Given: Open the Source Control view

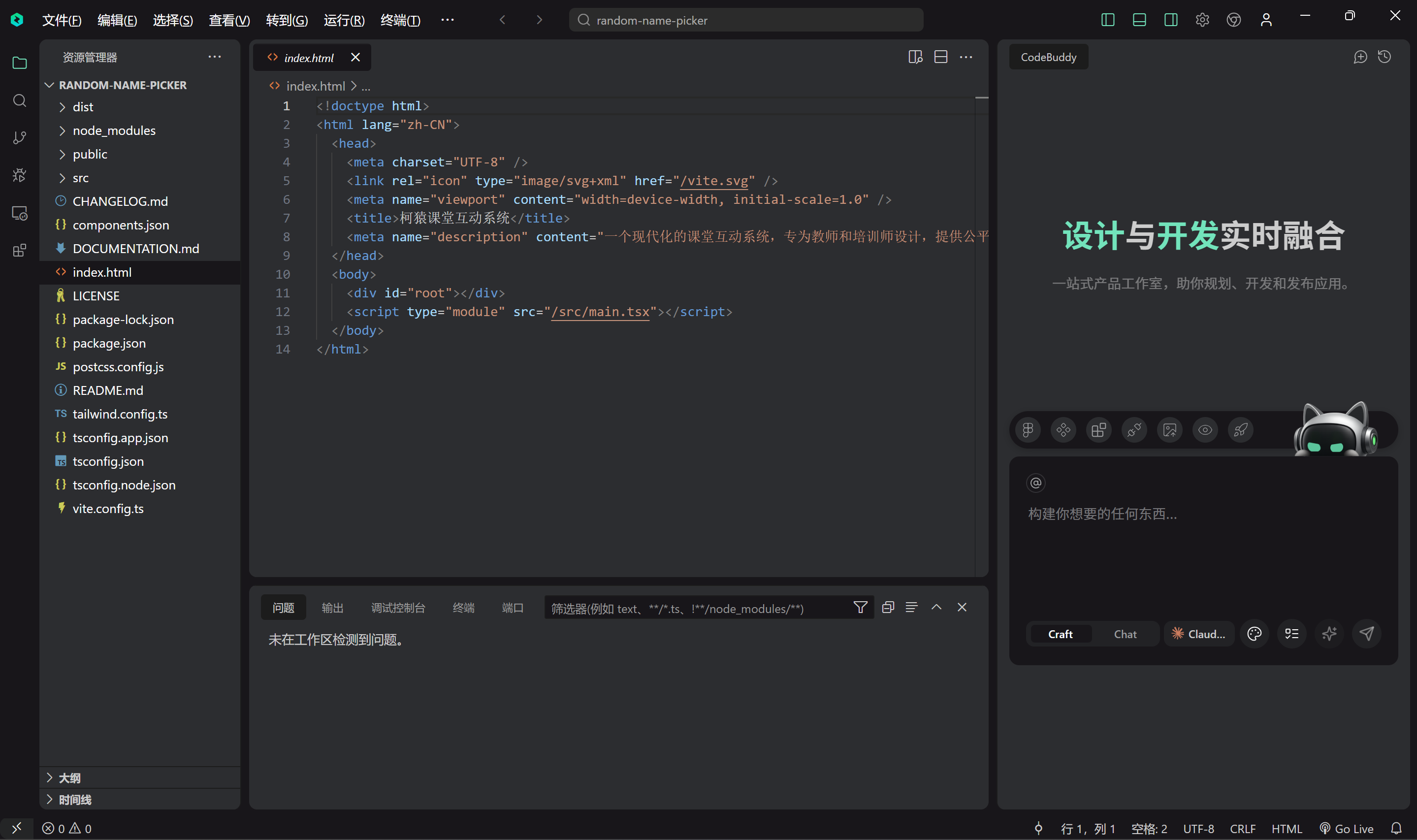Looking at the screenshot, I should point(19,137).
